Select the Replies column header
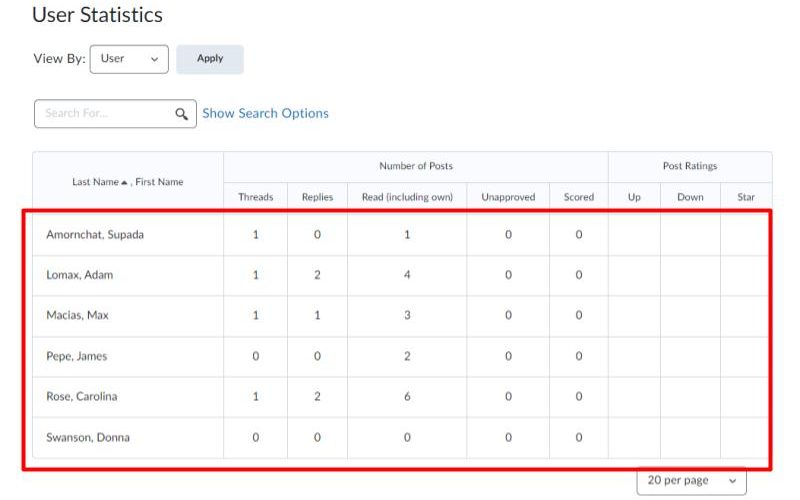Viewport: 800px width, 500px height. (x=317, y=197)
